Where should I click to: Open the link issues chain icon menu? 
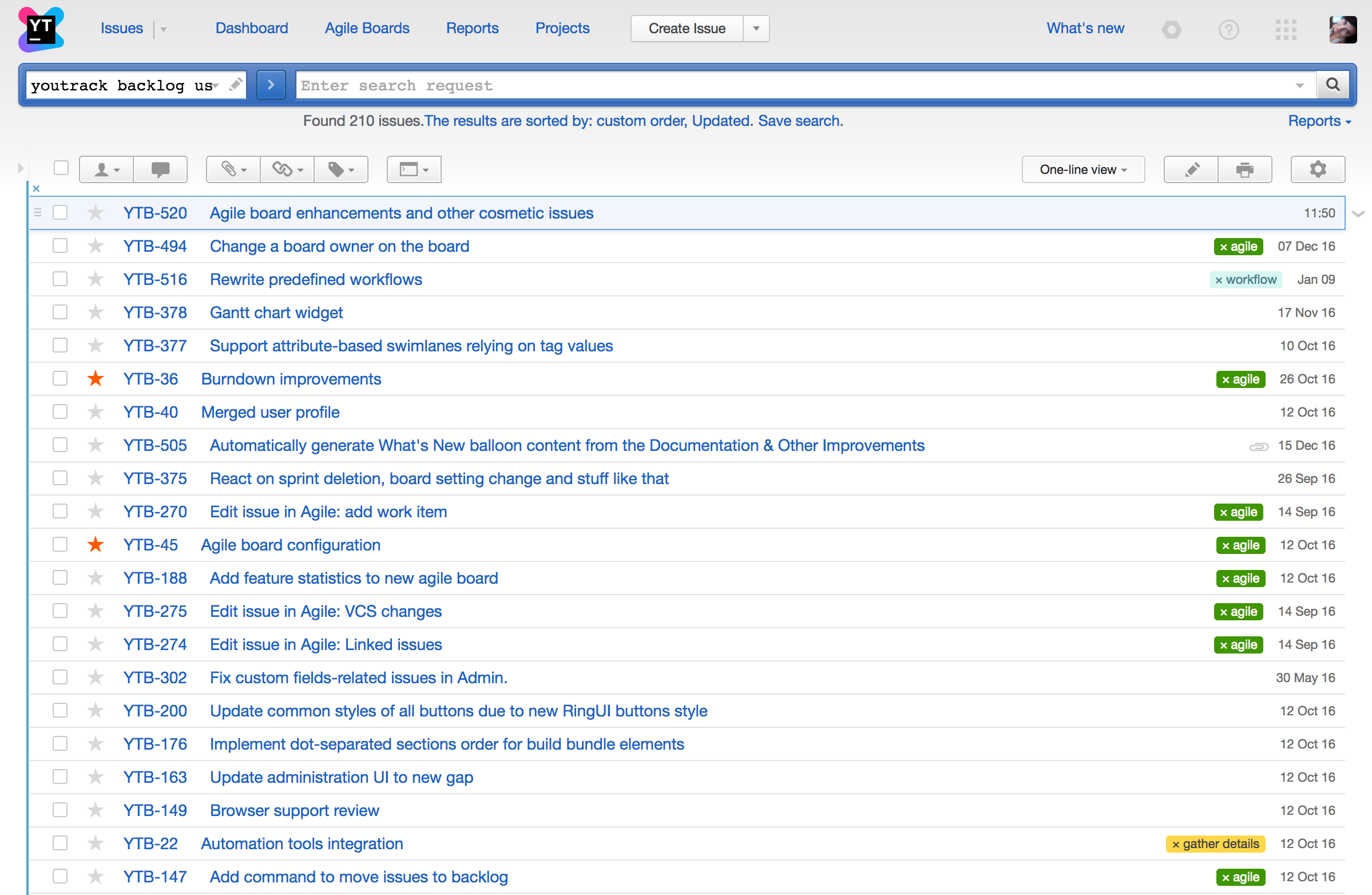point(287,169)
